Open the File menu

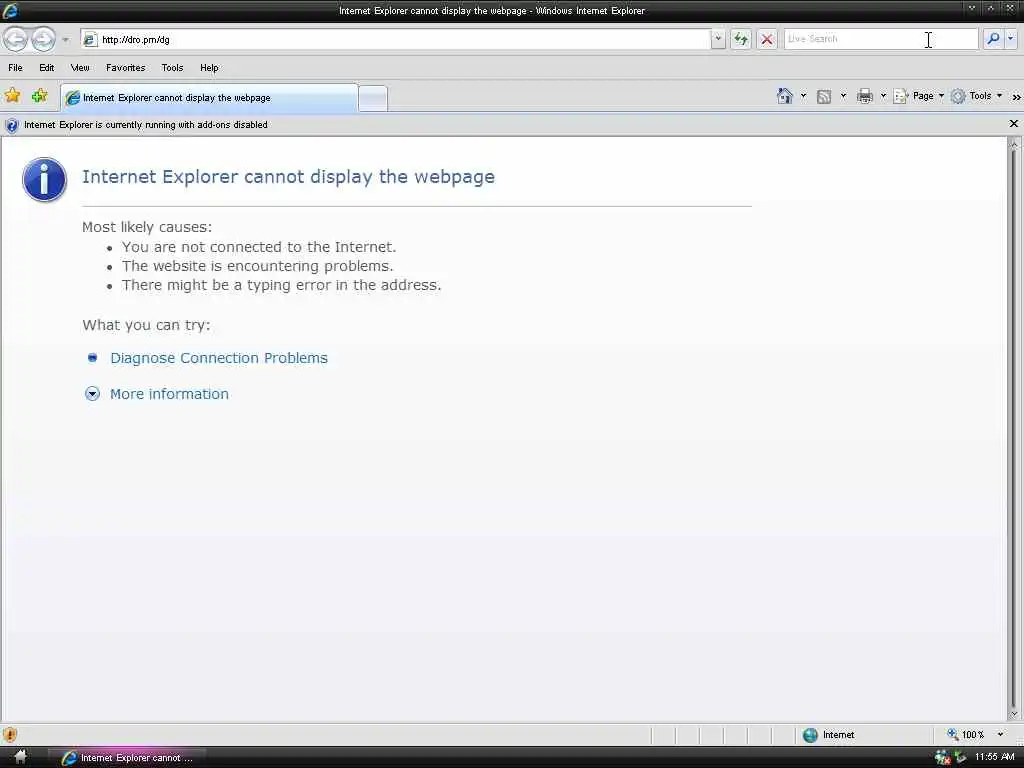tap(15, 67)
